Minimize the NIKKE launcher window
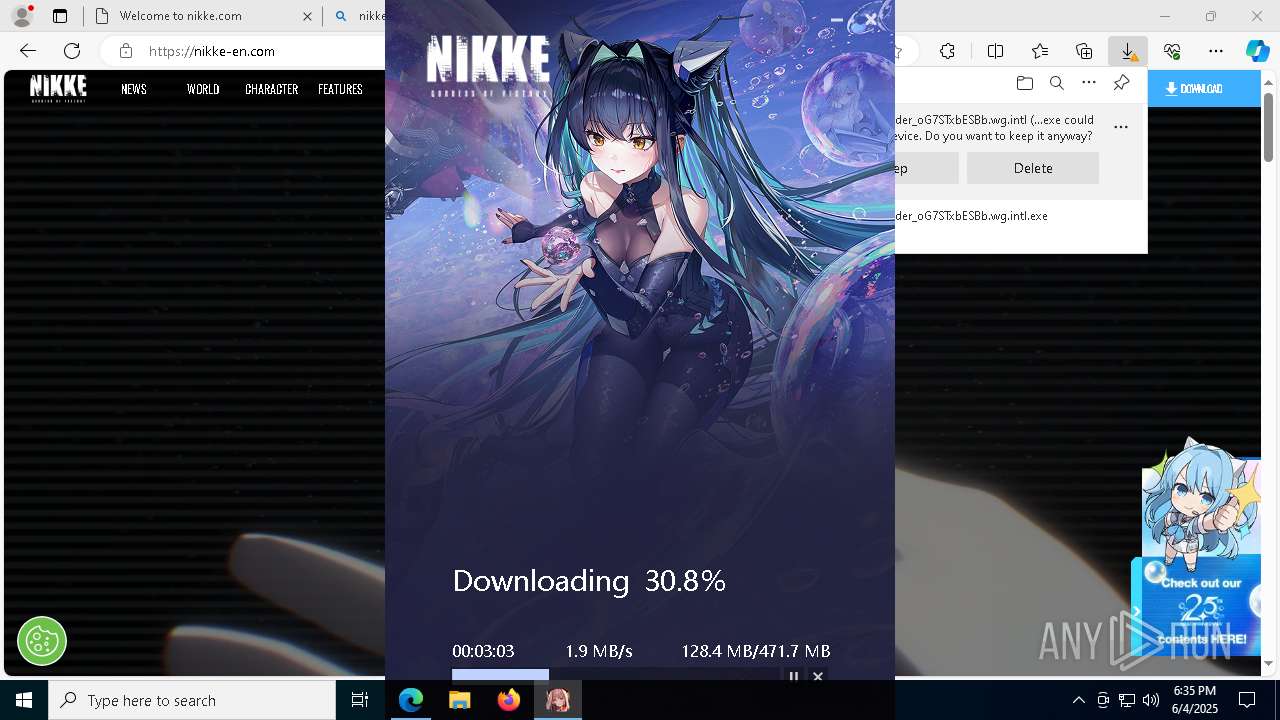The height and width of the screenshot is (720, 1280). click(x=837, y=20)
